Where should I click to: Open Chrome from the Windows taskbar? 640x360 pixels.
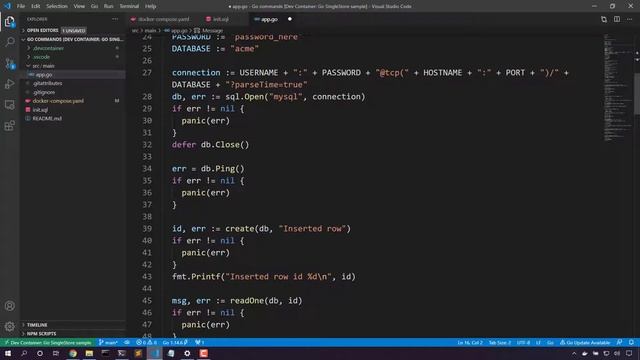tap(73, 353)
